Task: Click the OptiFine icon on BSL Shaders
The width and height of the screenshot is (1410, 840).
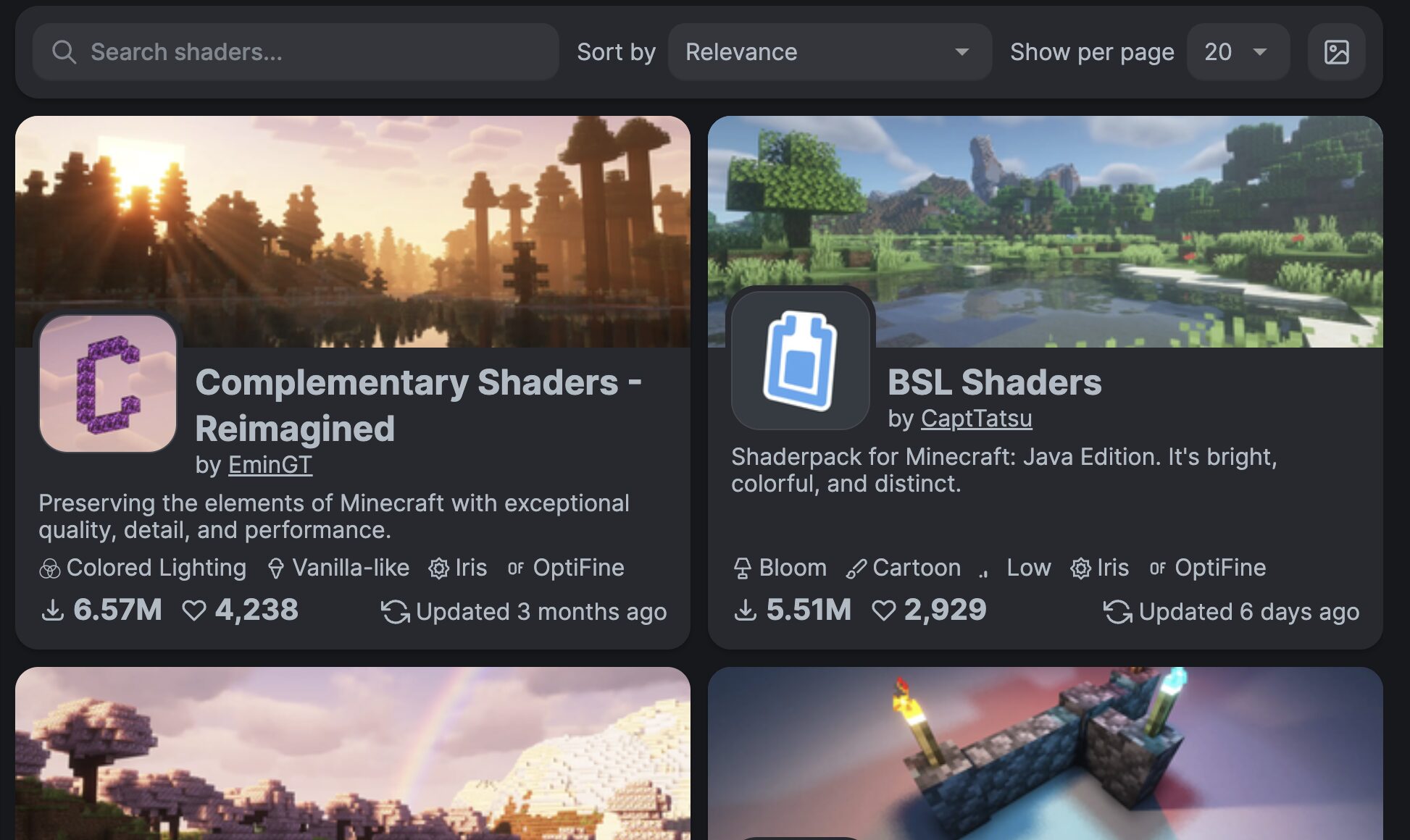Action: point(1158,568)
